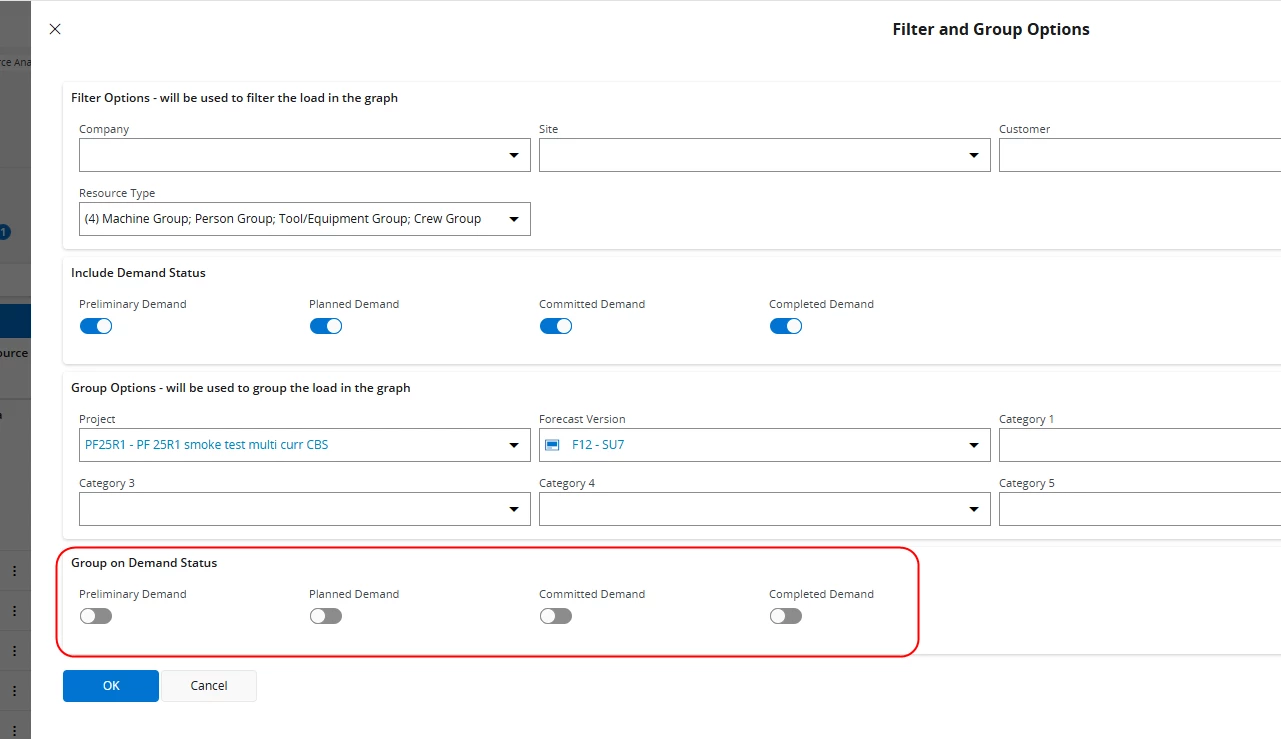The image size is (1281, 739).
Task: Disable Completed Demand under Include Demand Status
Action: tap(786, 326)
